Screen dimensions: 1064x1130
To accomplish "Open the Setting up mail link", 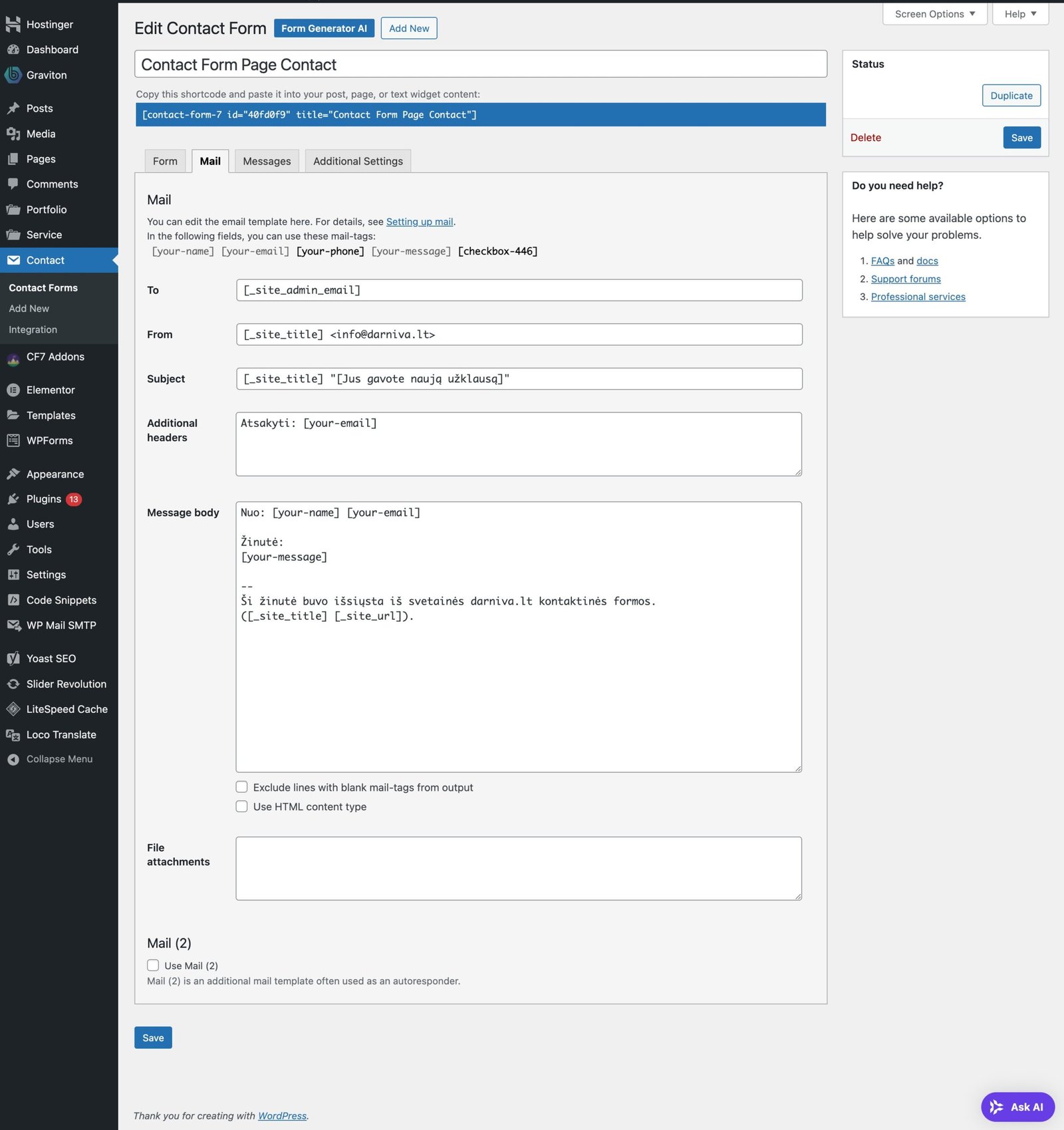I will [420, 221].
